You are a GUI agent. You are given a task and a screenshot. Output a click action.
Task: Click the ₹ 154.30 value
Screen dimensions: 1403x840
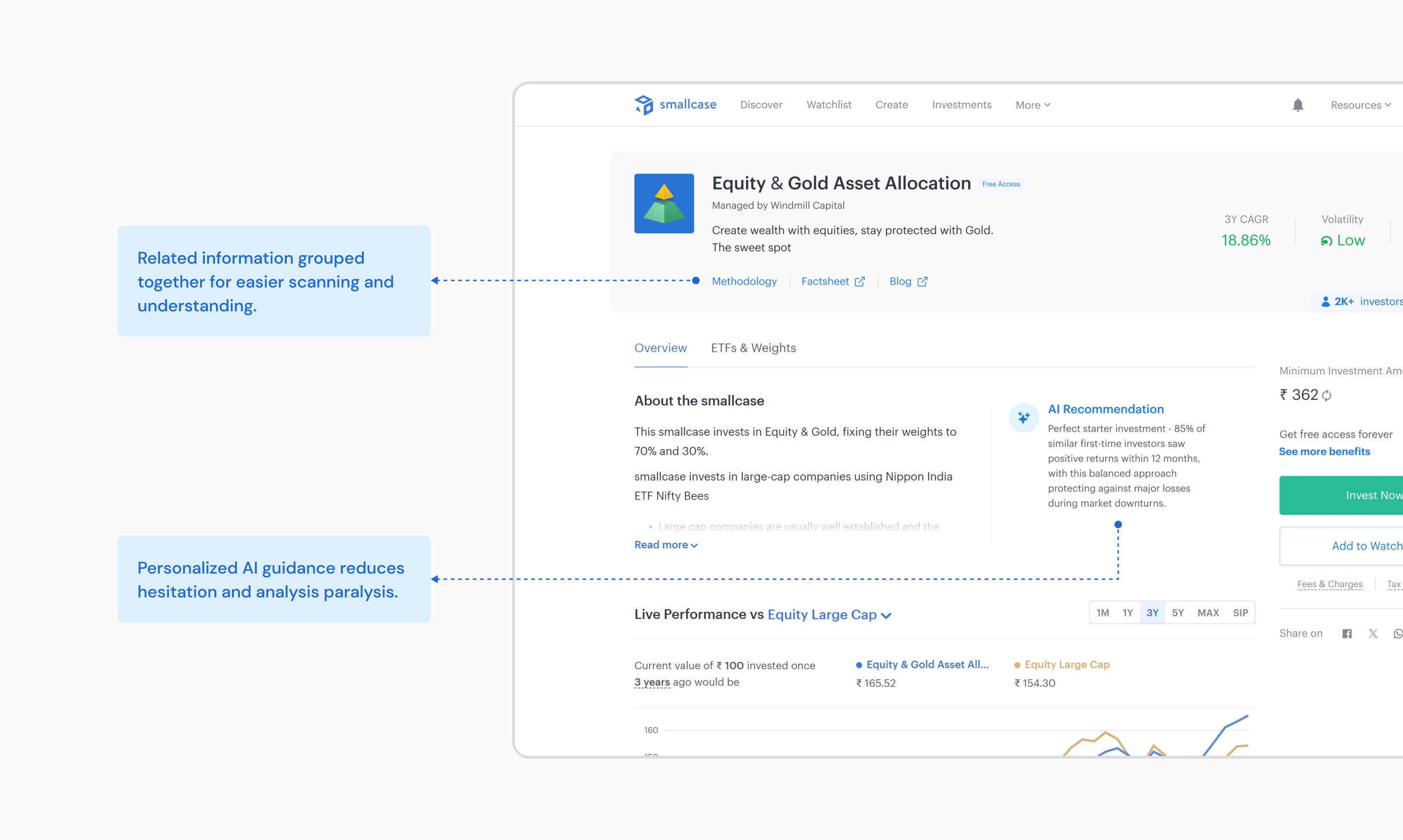(1035, 683)
